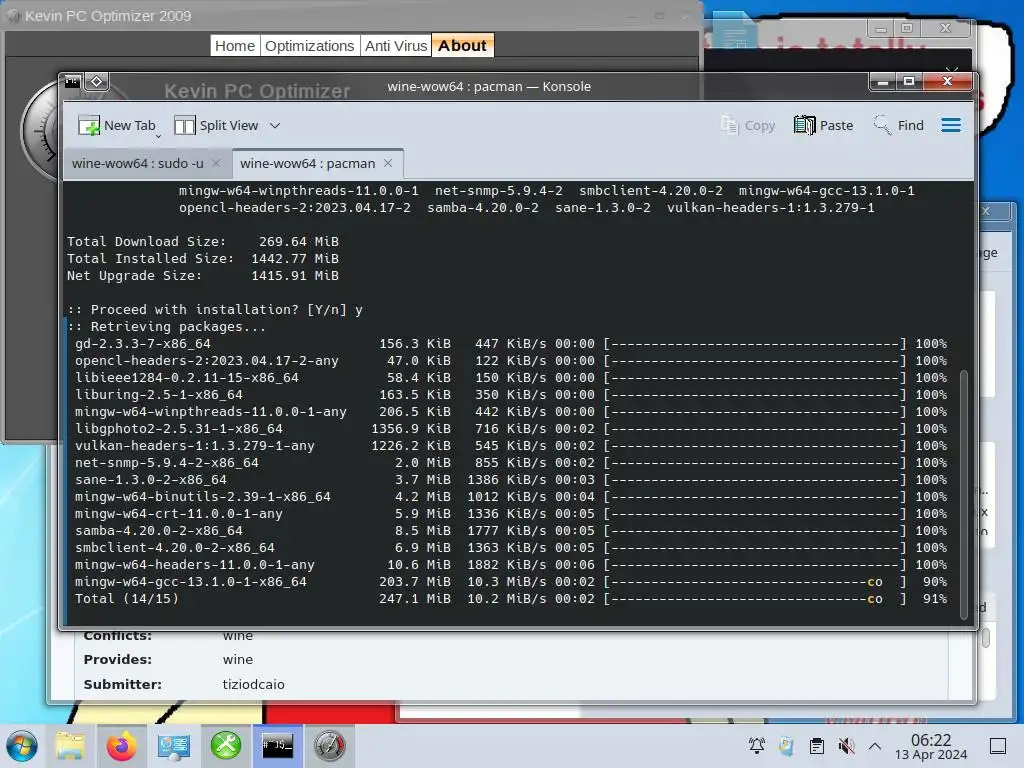This screenshot has width=1024, height=768.
Task: Expand the Split View options chevron
Action: point(275,125)
